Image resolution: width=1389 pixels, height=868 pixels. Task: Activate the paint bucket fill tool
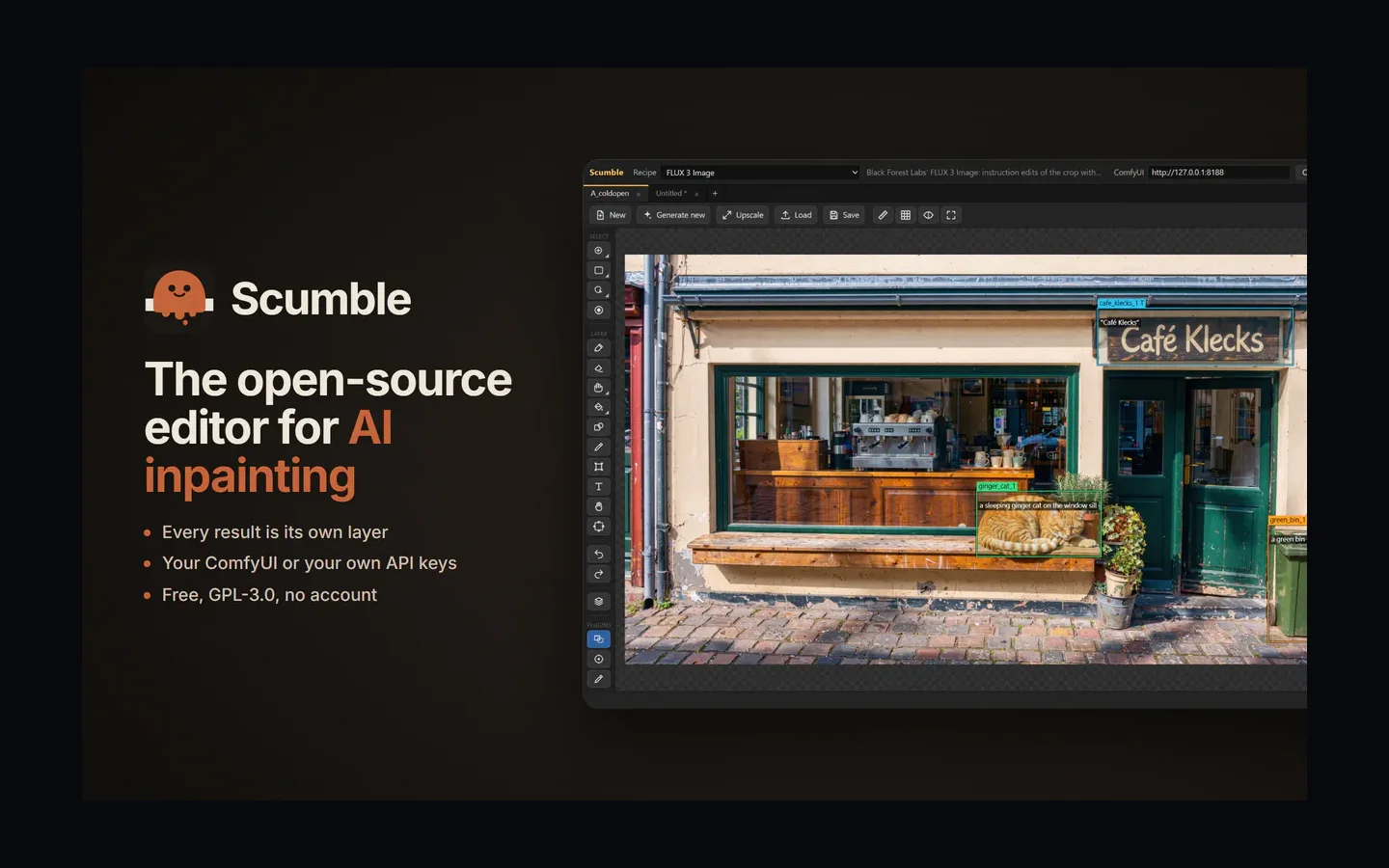point(599,407)
